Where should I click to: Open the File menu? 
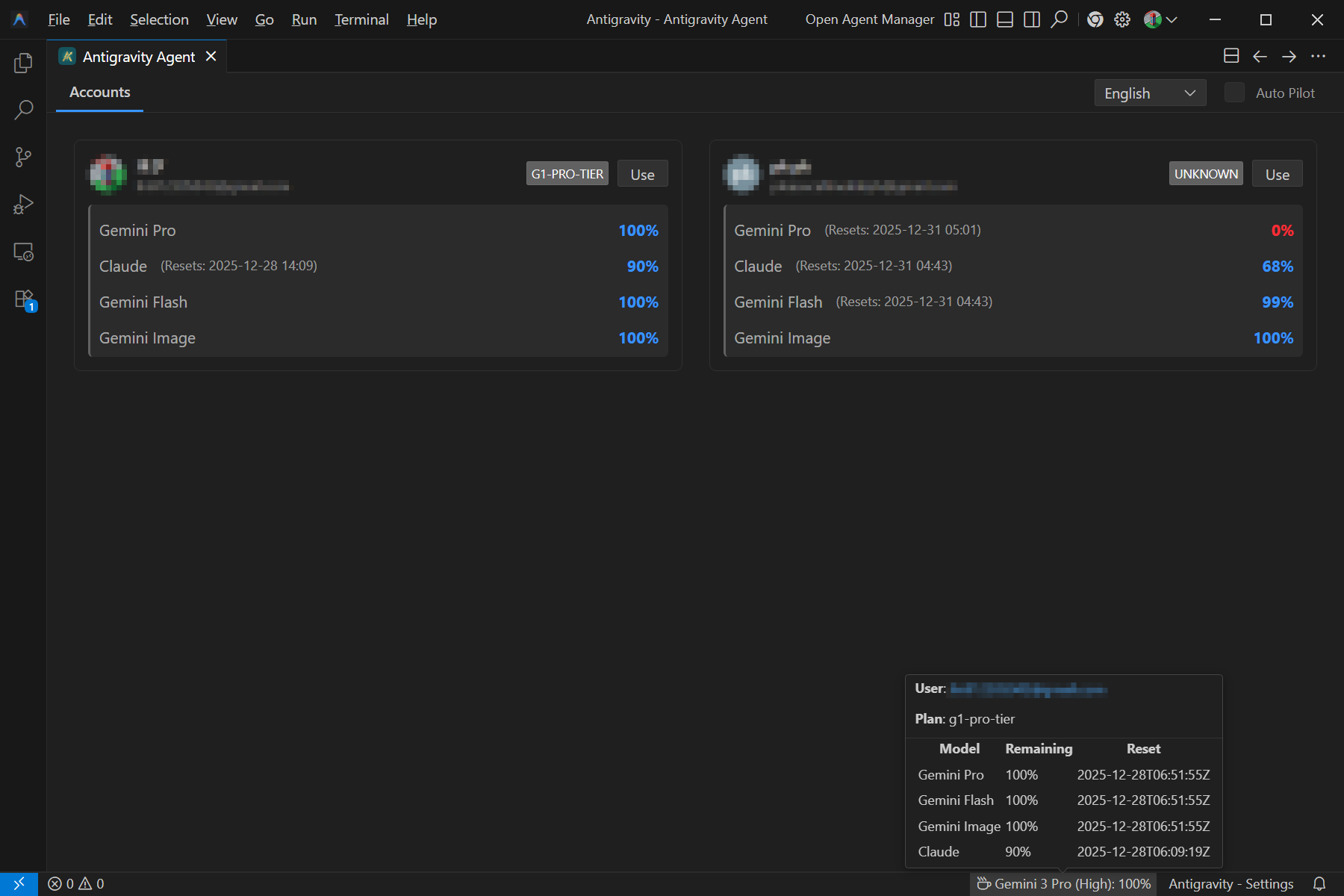pyautogui.click(x=58, y=19)
